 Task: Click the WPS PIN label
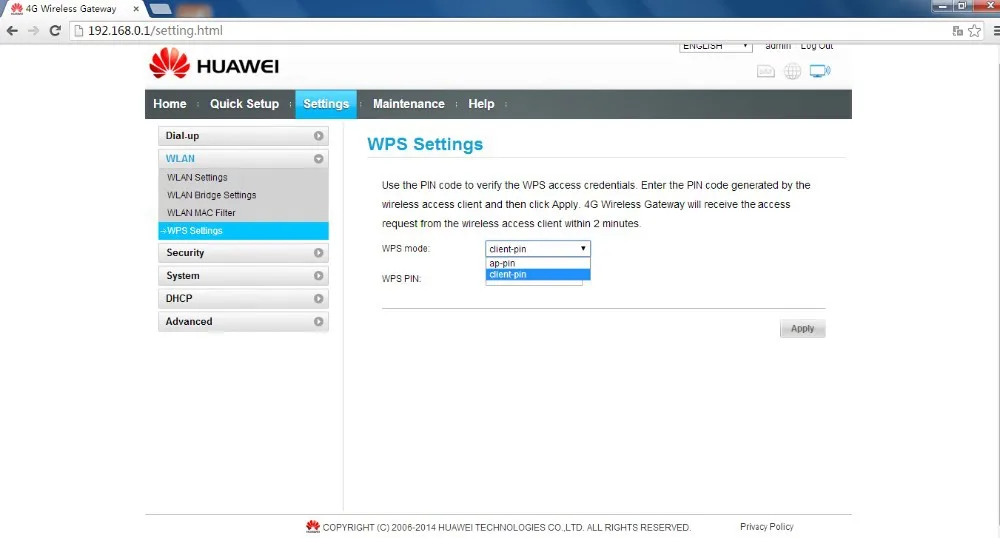pyautogui.click(x=401, y=279)
